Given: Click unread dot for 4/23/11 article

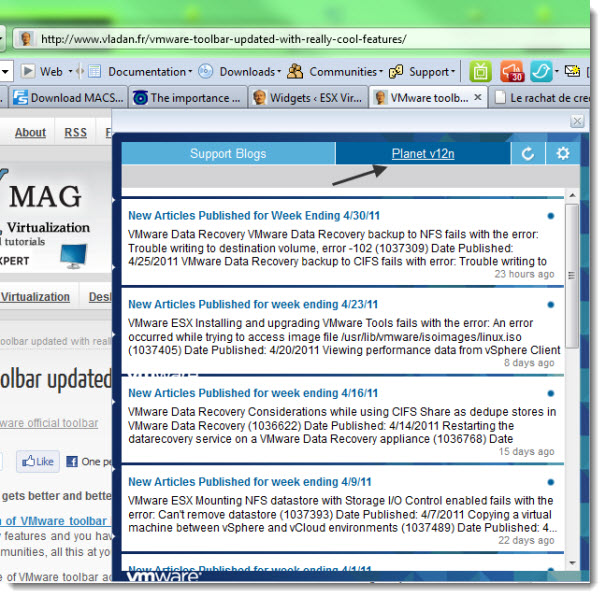Looking at the screenshot, I should 551,304.
